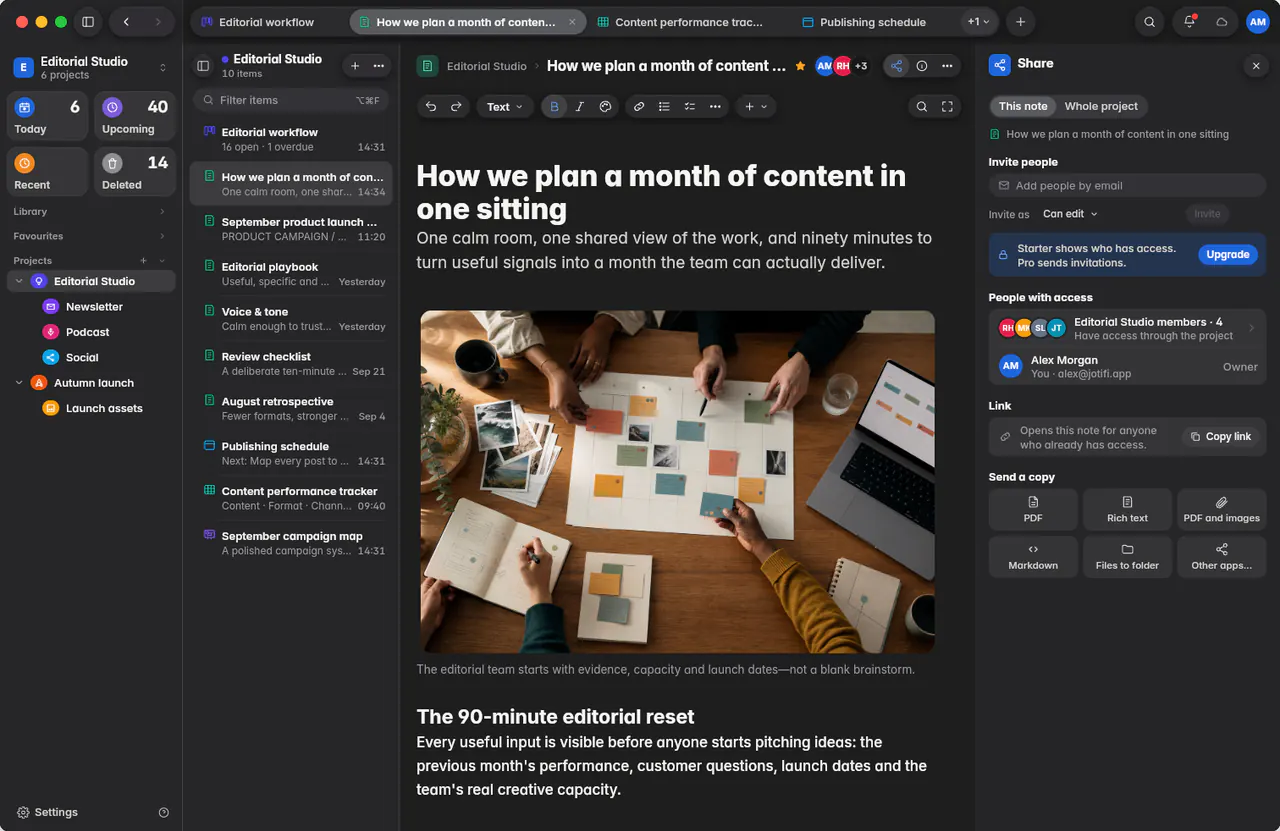Open notifications bell

(x=1189, y=22)
